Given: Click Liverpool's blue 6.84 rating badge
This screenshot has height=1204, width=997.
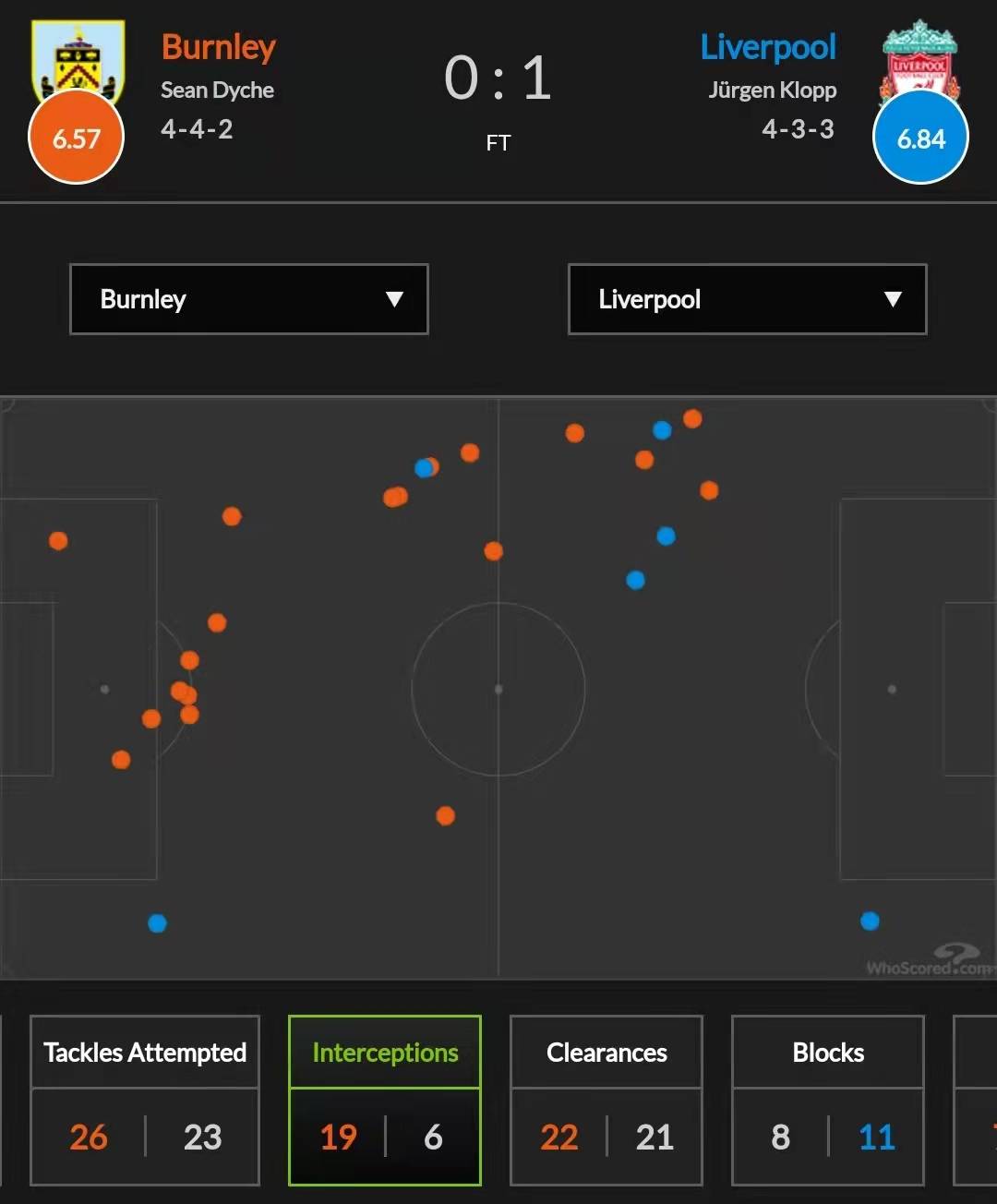Looking at the screenshot, I should point(920,138).
